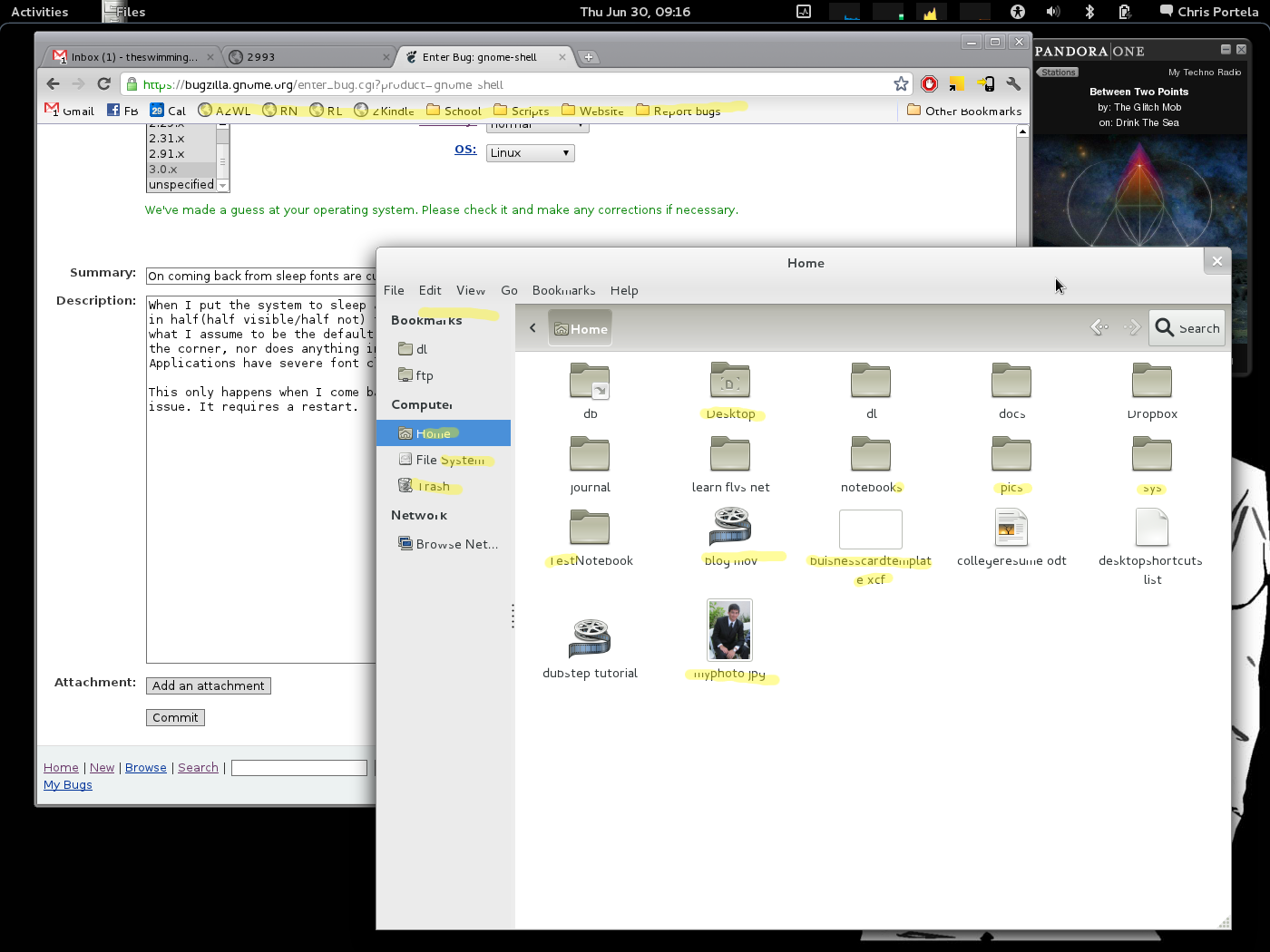The width and height of the screenshot is (1270, 952).
Task: Click the Commit button
Action: 175,717
